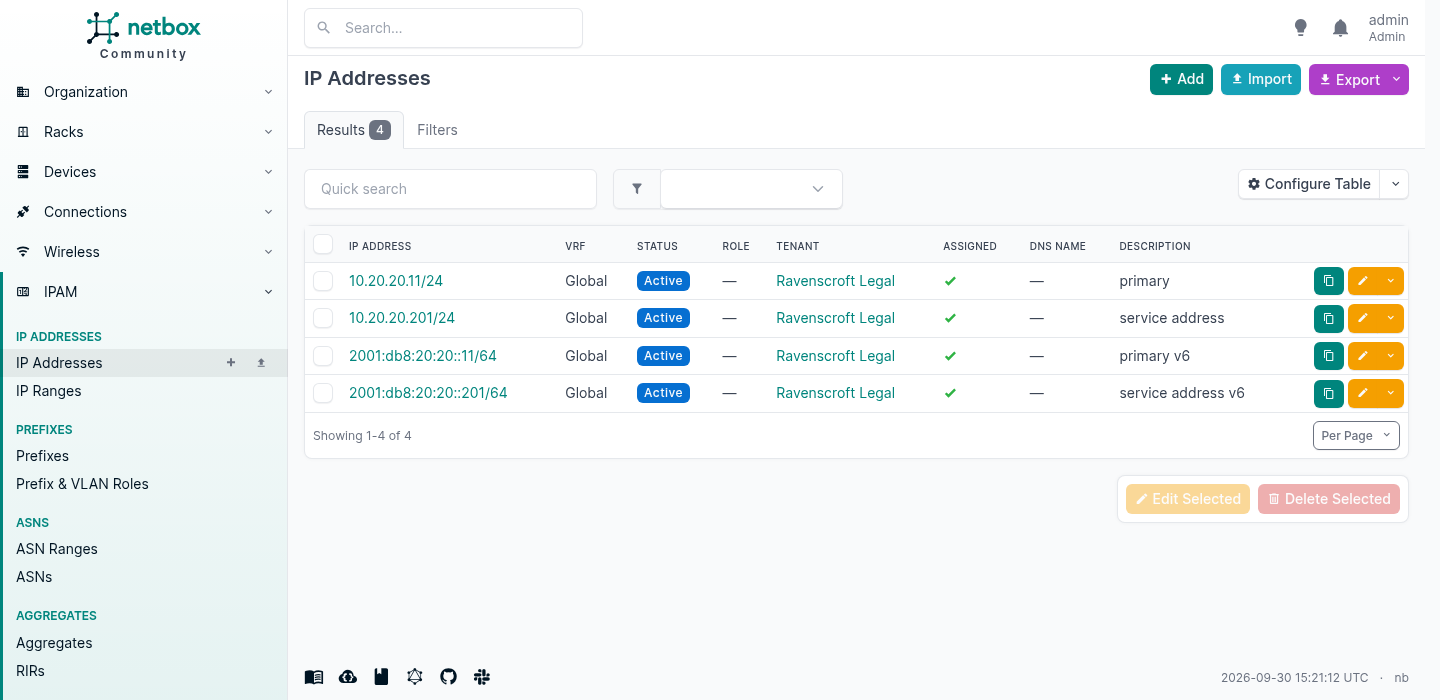Open the API docs icon in footer
Image resolution: width=1440 pixels, height=700 pixels.
381,677
